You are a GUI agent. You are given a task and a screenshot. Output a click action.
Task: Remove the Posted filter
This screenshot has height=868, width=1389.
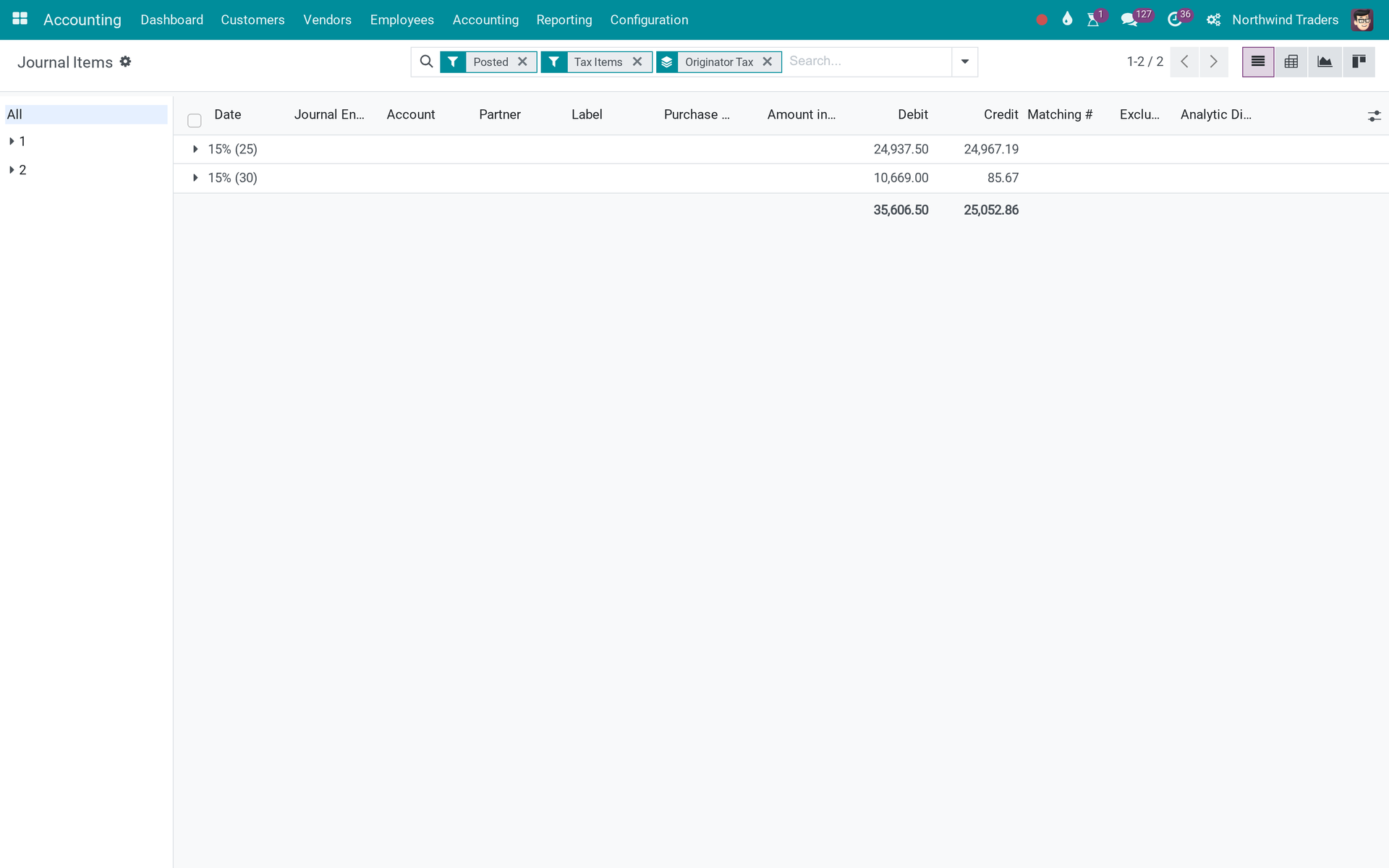pyautogui.click(x=522, y=61)
